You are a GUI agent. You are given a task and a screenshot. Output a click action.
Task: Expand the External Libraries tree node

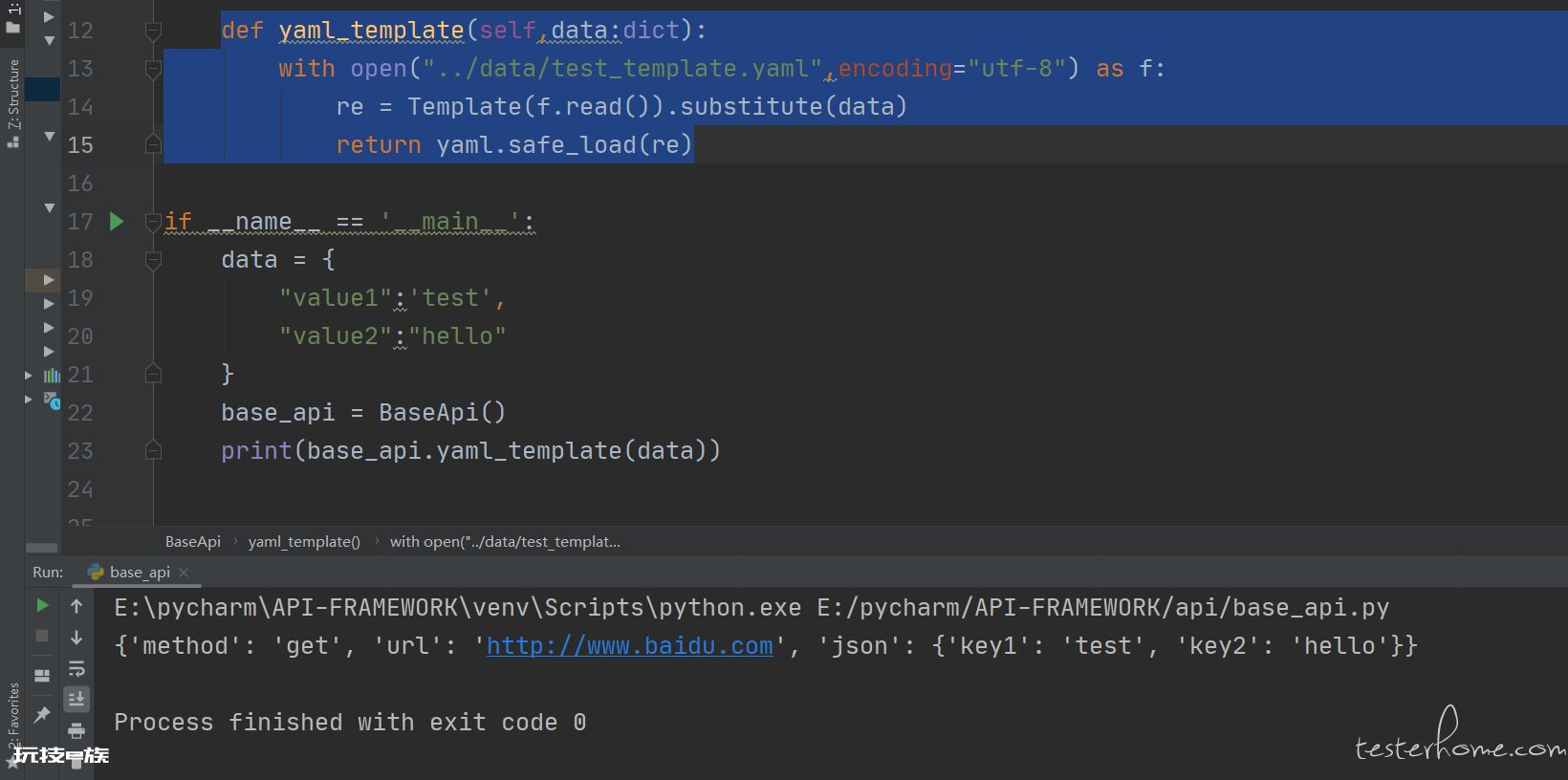pyautogui.click(x=29, y=376)
